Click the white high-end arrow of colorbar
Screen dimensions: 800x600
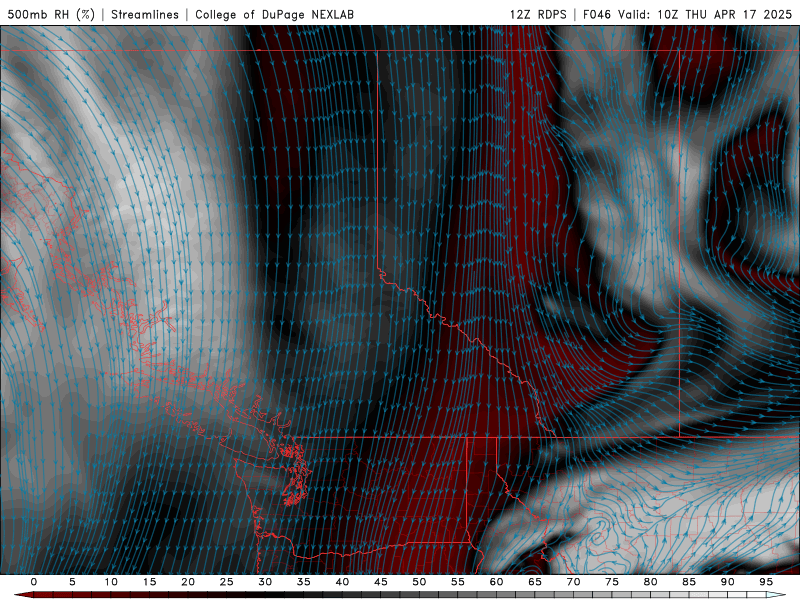[776, 595]
